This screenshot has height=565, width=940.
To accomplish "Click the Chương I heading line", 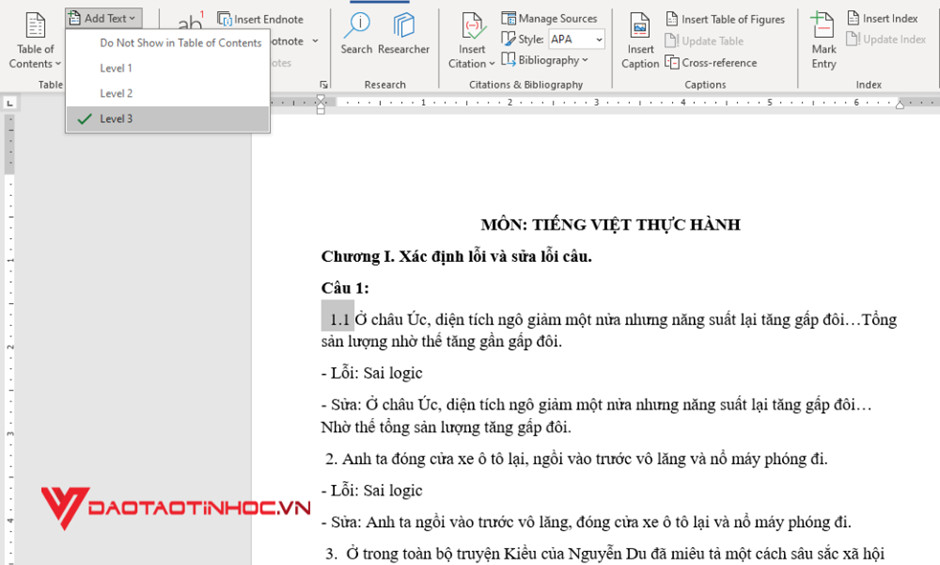I will pos(456,257).
